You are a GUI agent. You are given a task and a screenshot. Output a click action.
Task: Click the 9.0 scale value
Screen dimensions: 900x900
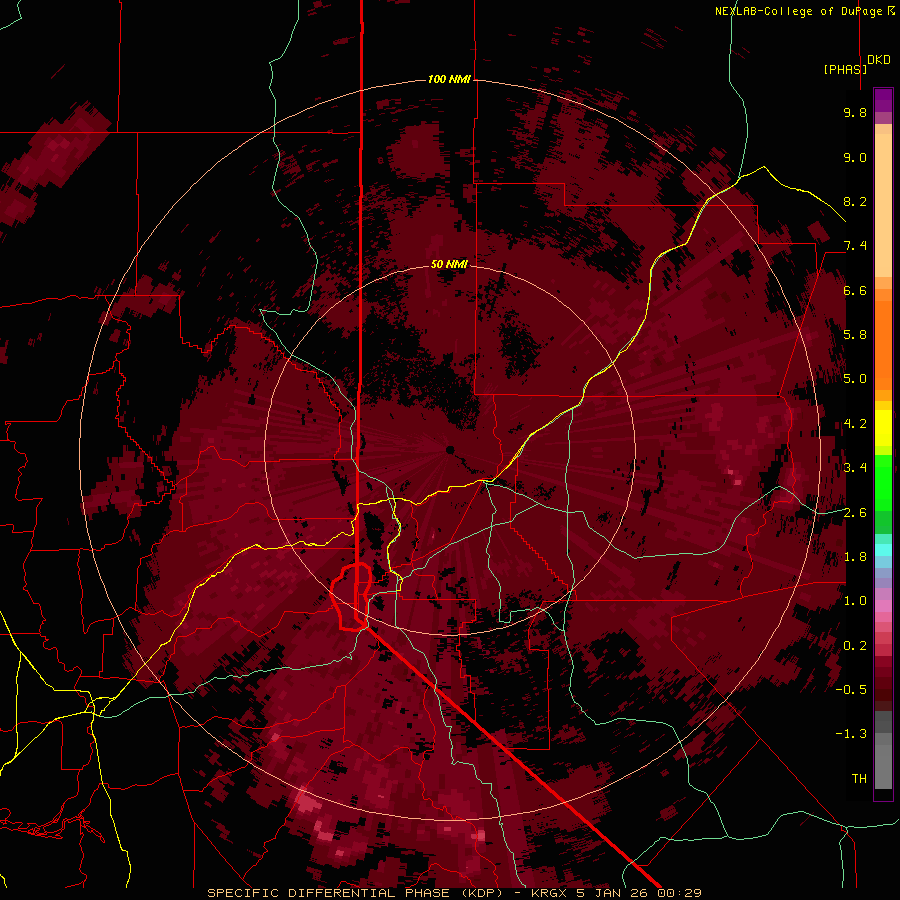click(855, 157)
